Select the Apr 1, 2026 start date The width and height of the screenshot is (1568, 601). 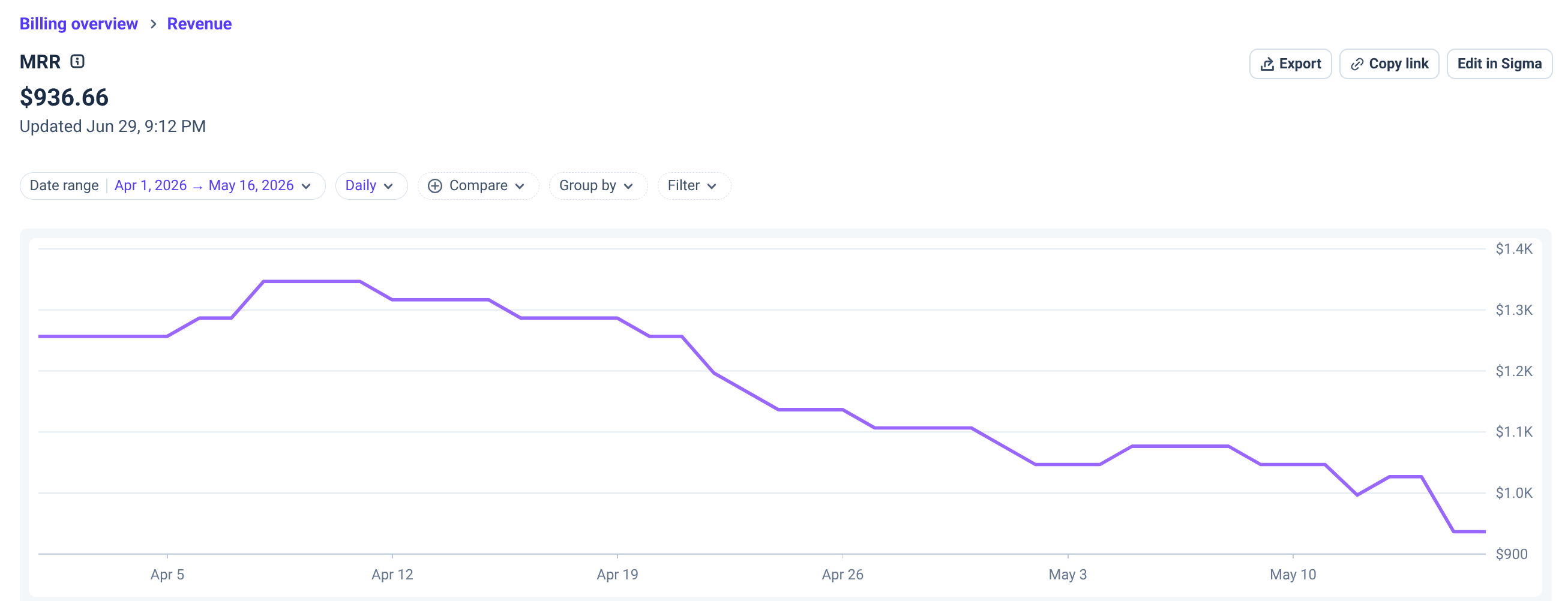pos(151,185)
